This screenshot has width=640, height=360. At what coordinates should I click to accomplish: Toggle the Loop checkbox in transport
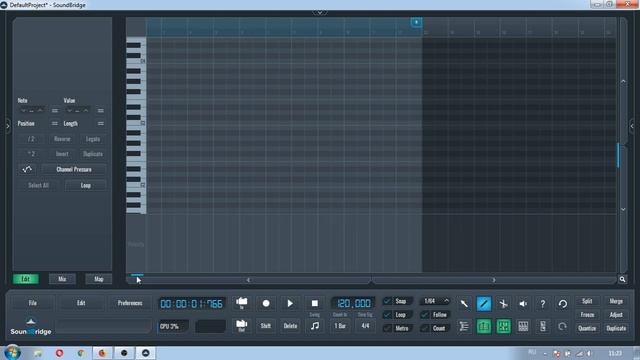click(387, 315)
